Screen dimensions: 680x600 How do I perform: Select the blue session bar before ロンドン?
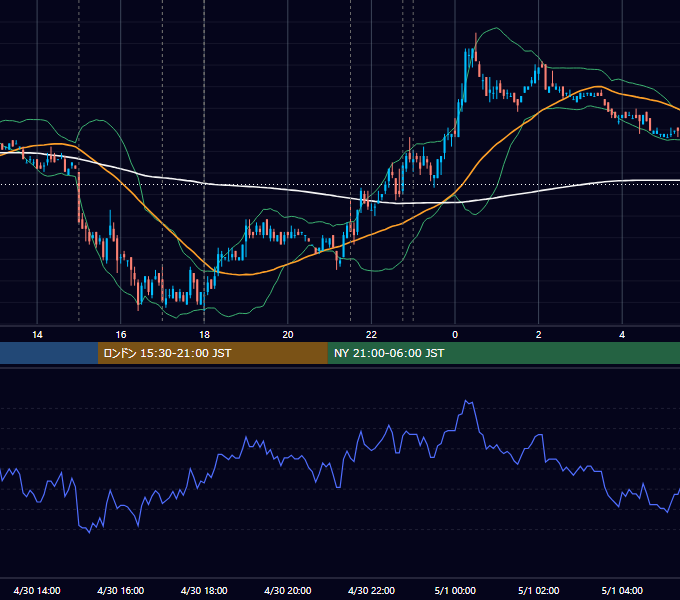pyautogui.click(x=49, y=353)
